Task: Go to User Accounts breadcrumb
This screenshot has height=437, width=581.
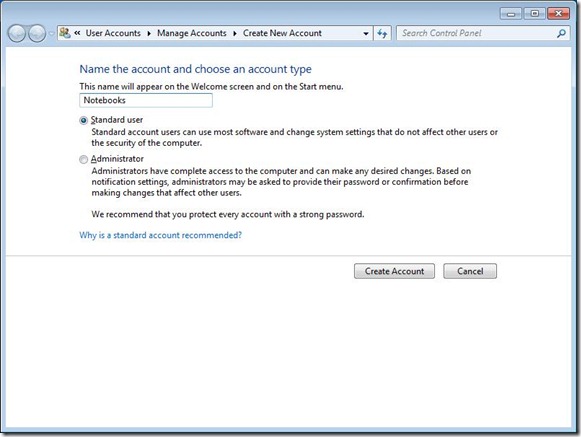Action: pyautogui.click(x=113, y=33)
